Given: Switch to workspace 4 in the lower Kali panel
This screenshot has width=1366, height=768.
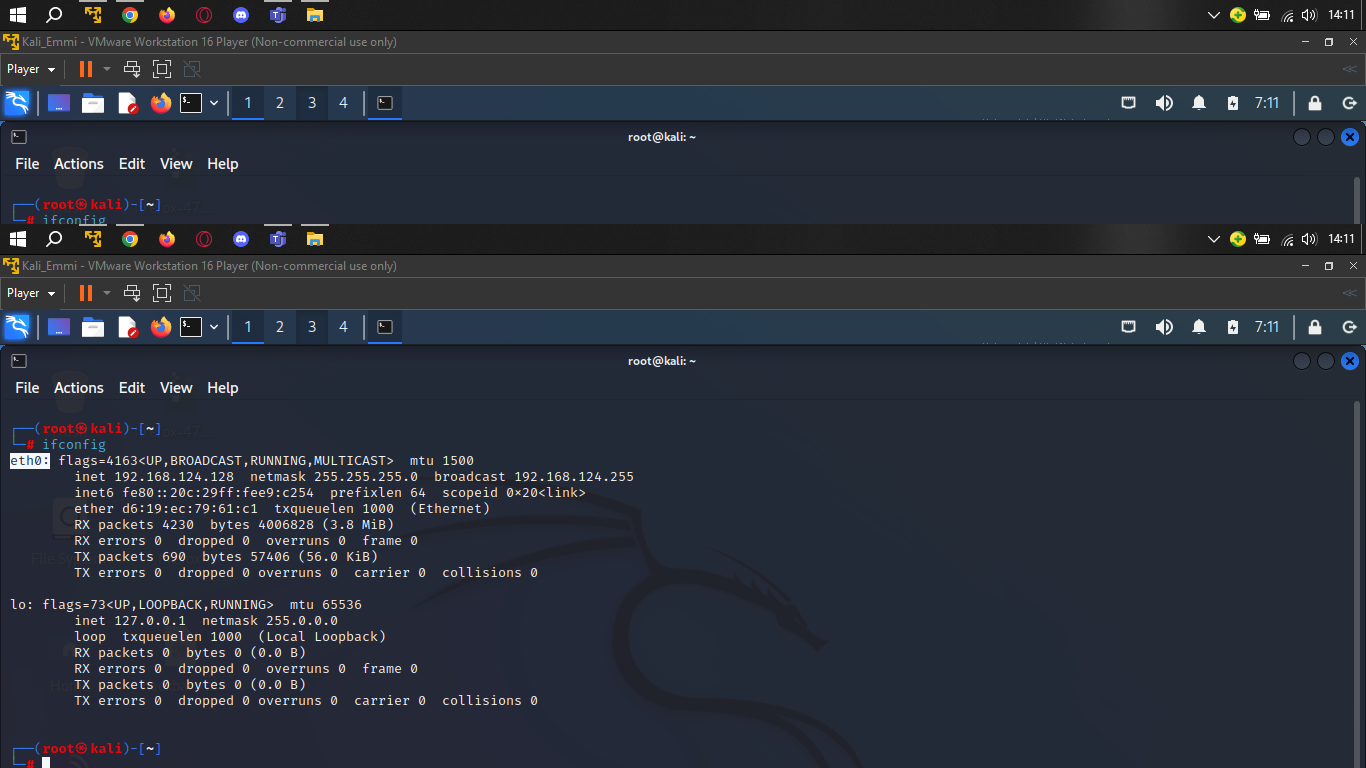Looking at the screenshot, I should click(344, 327).
